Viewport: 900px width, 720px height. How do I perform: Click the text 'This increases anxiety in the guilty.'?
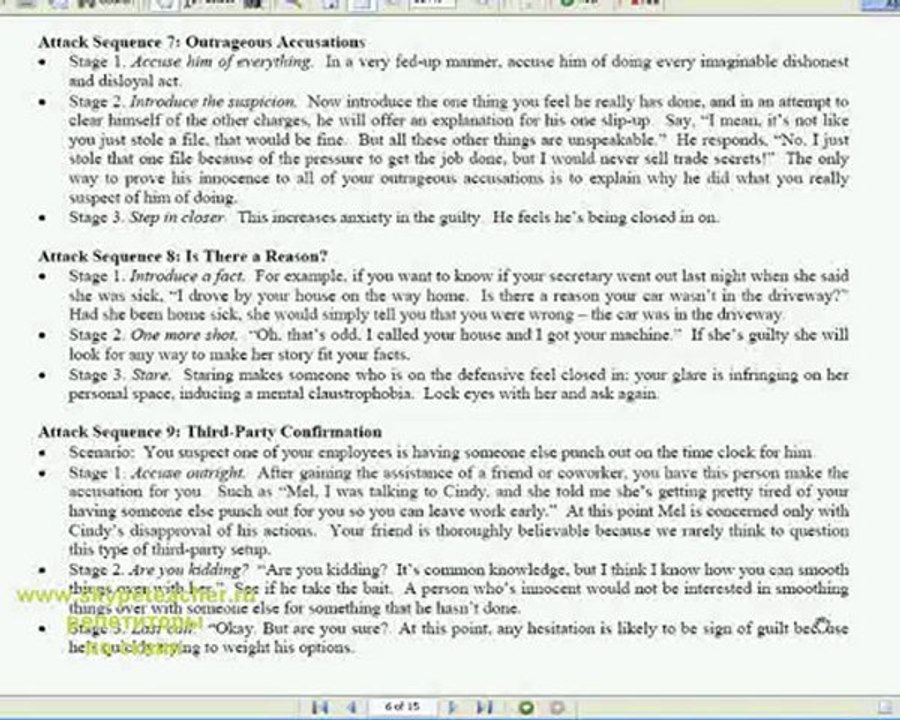(359, 218)
